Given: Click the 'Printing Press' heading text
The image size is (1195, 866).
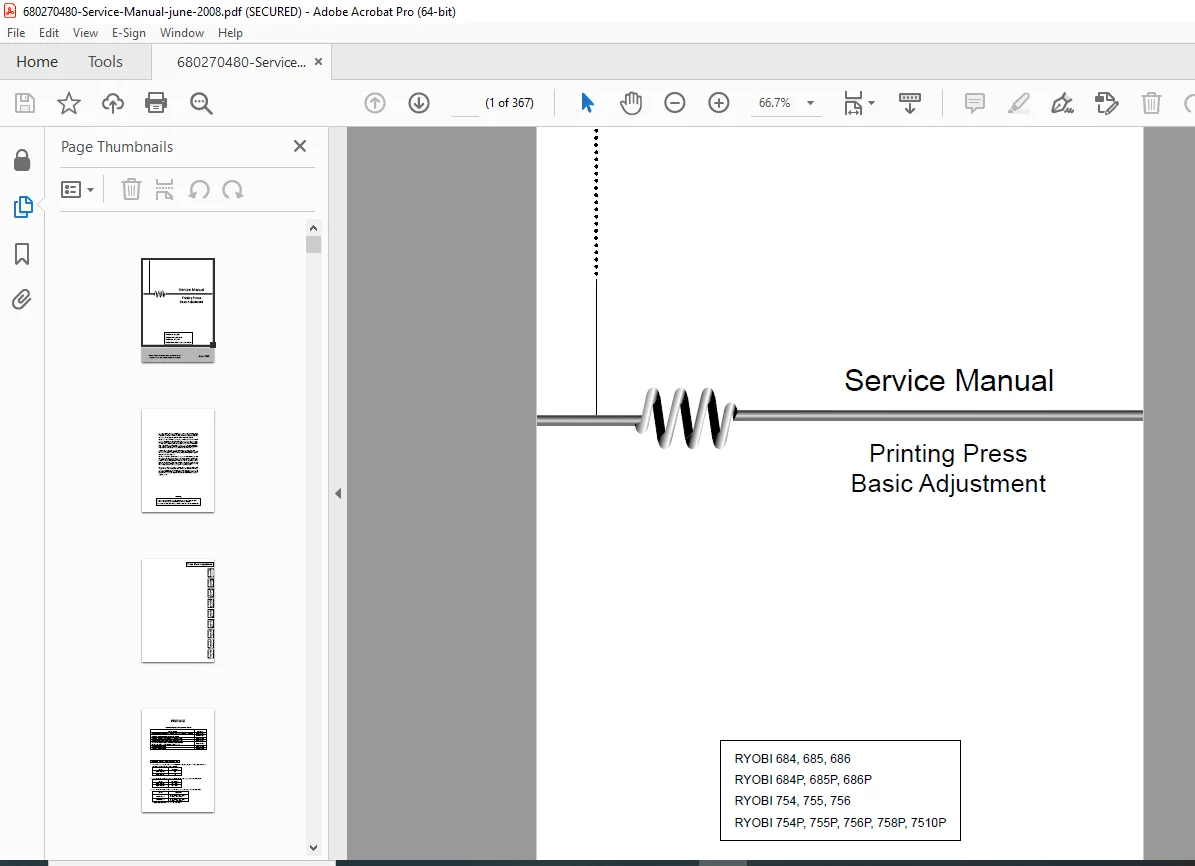Looking at the screenshot, I should 948,454.
